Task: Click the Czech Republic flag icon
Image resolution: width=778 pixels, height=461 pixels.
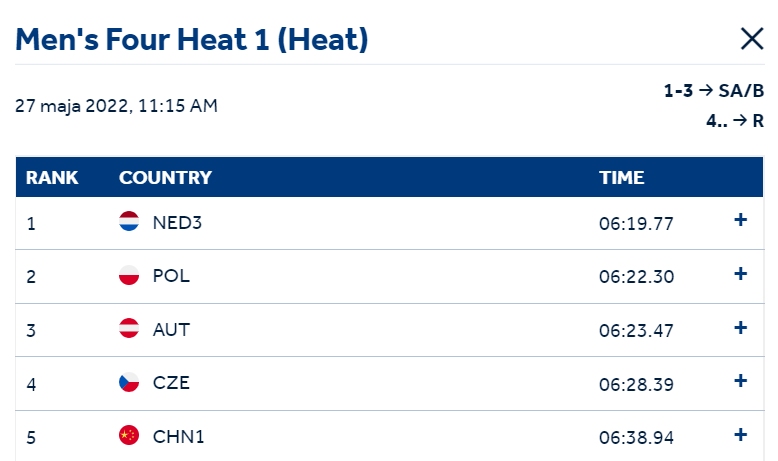Action: [129, 382]
